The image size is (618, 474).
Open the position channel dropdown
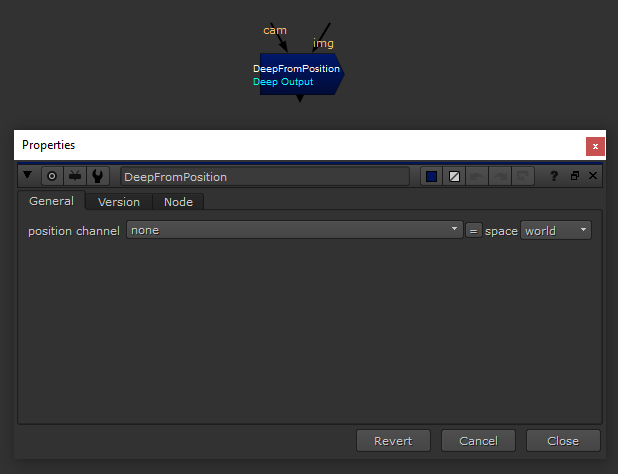click(294, 231)
